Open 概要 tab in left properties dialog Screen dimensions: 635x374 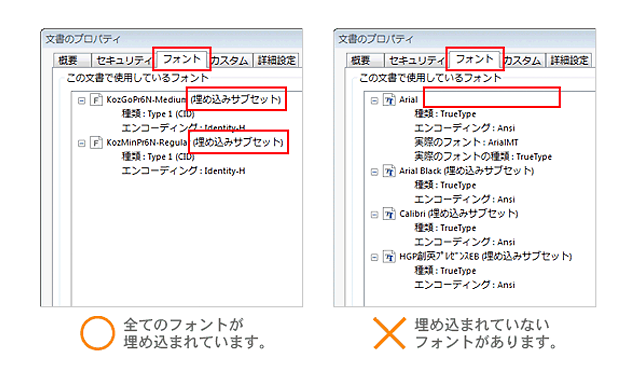[x=72, y=60]
